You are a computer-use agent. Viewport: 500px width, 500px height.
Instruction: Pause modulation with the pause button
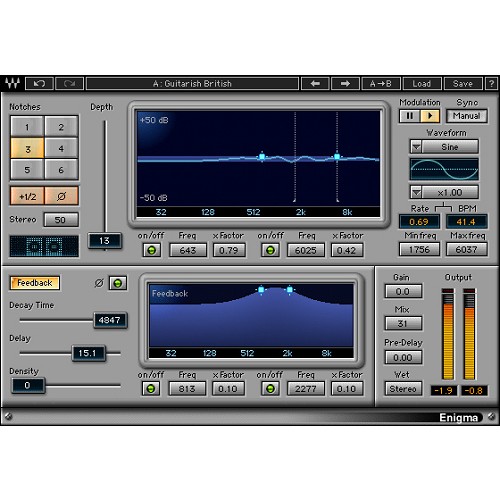pos(410,116)
